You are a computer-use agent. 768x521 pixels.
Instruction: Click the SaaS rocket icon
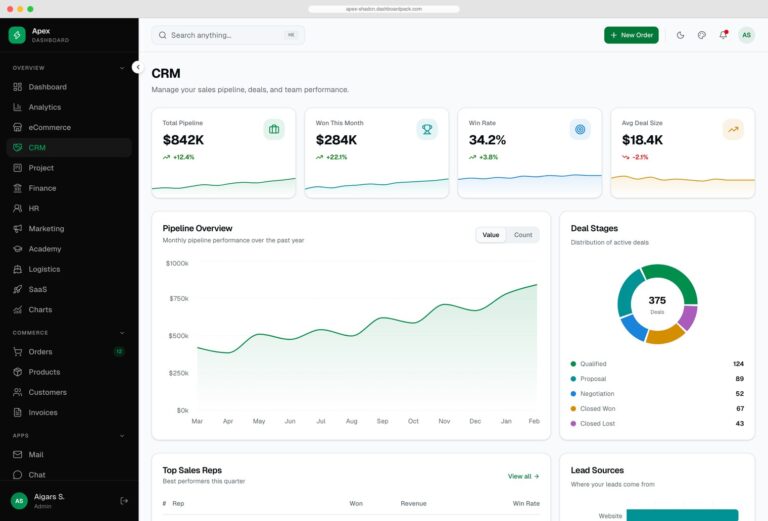[x=18, y=289]
